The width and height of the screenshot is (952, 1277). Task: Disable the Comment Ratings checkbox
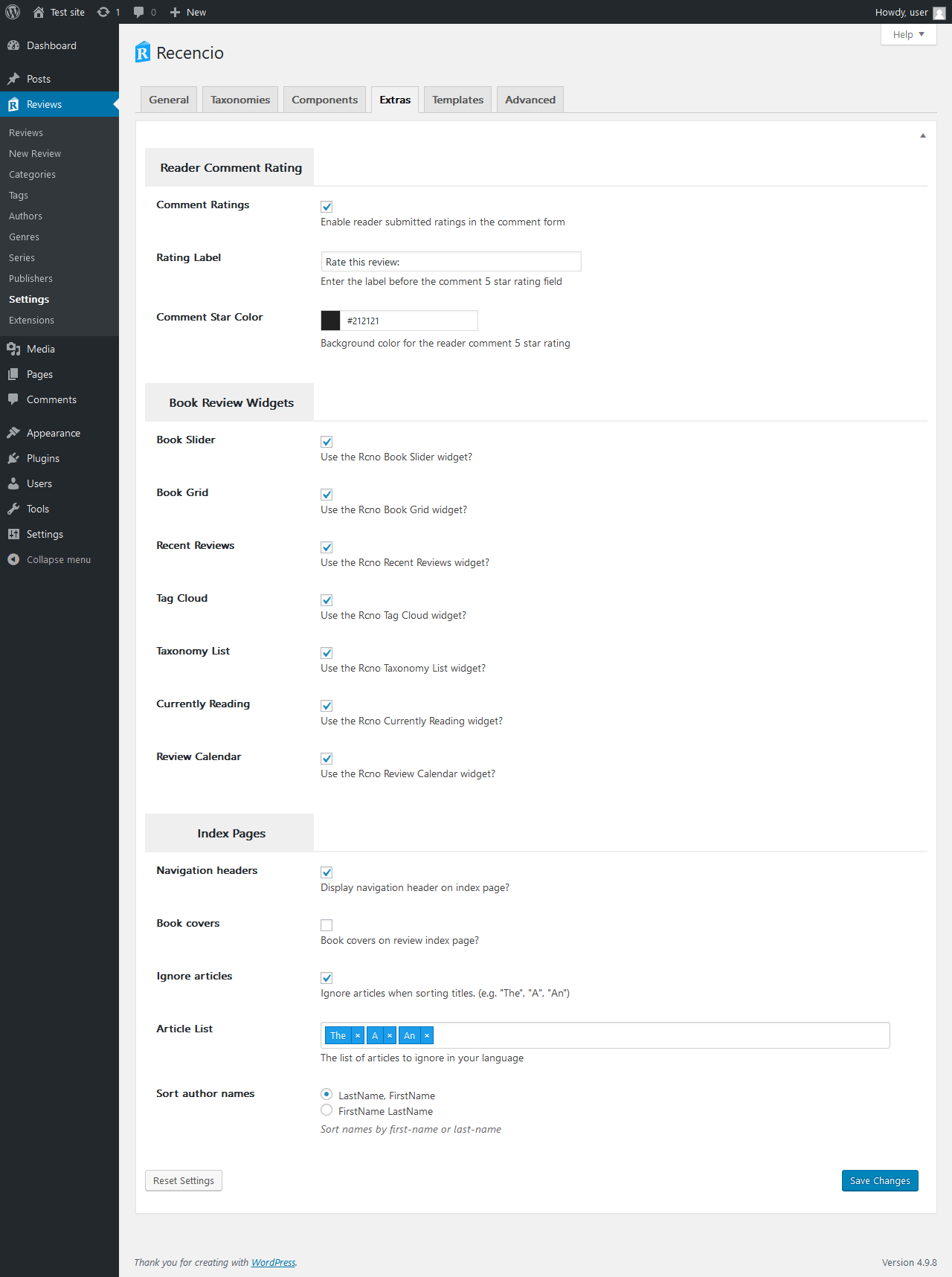[x=327, y=207]
